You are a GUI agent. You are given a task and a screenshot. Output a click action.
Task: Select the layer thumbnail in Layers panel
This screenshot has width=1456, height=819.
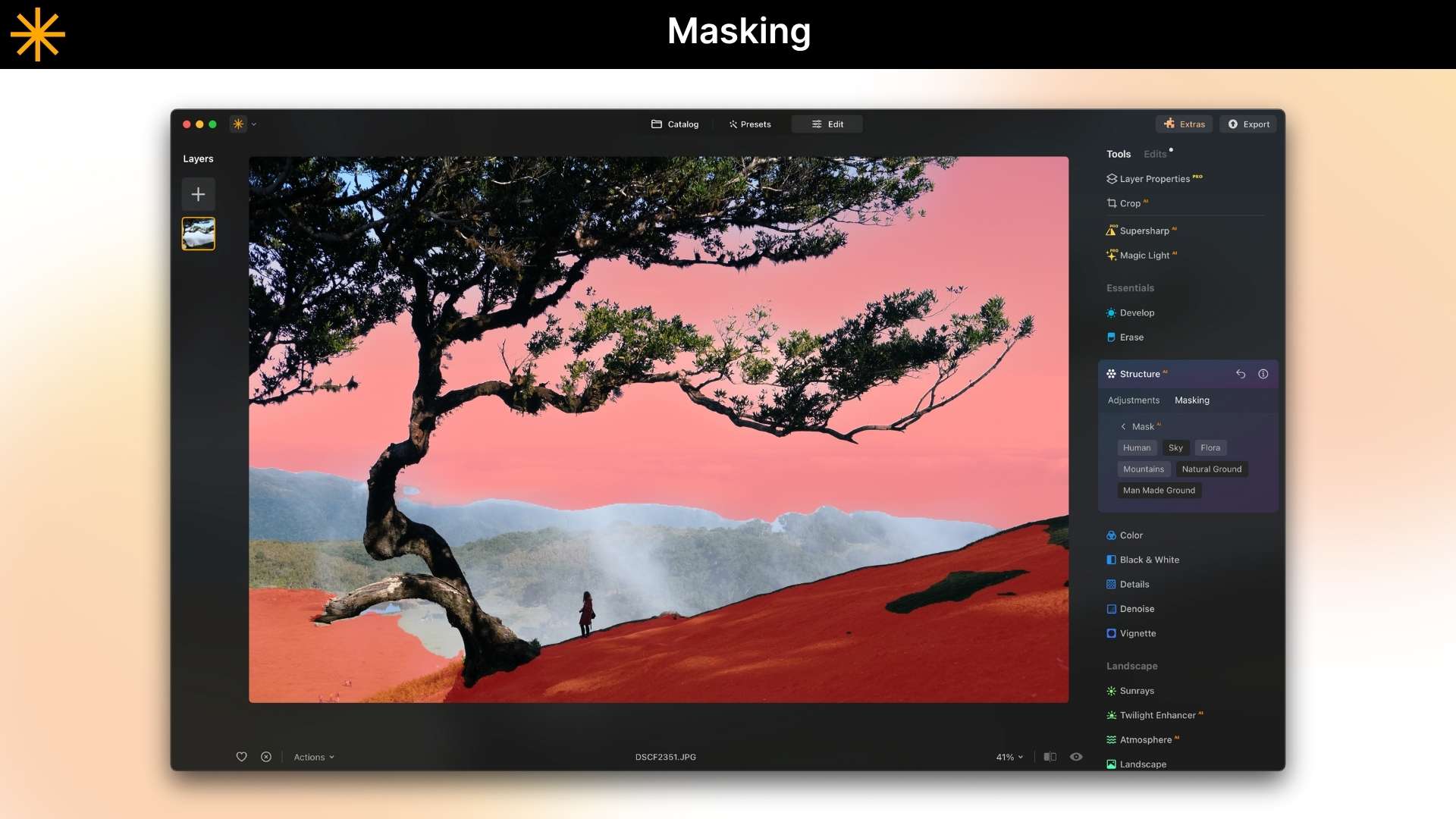(198, 234)
